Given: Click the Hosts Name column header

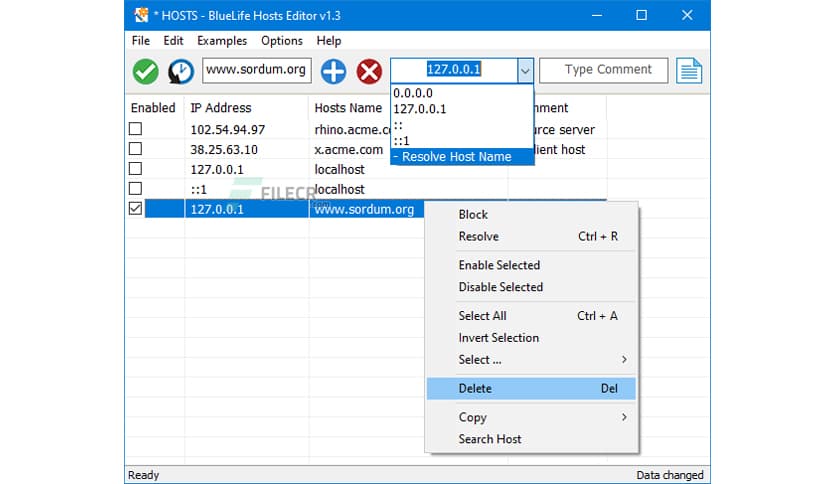Looking at the screenshot, I should point(348,108).
